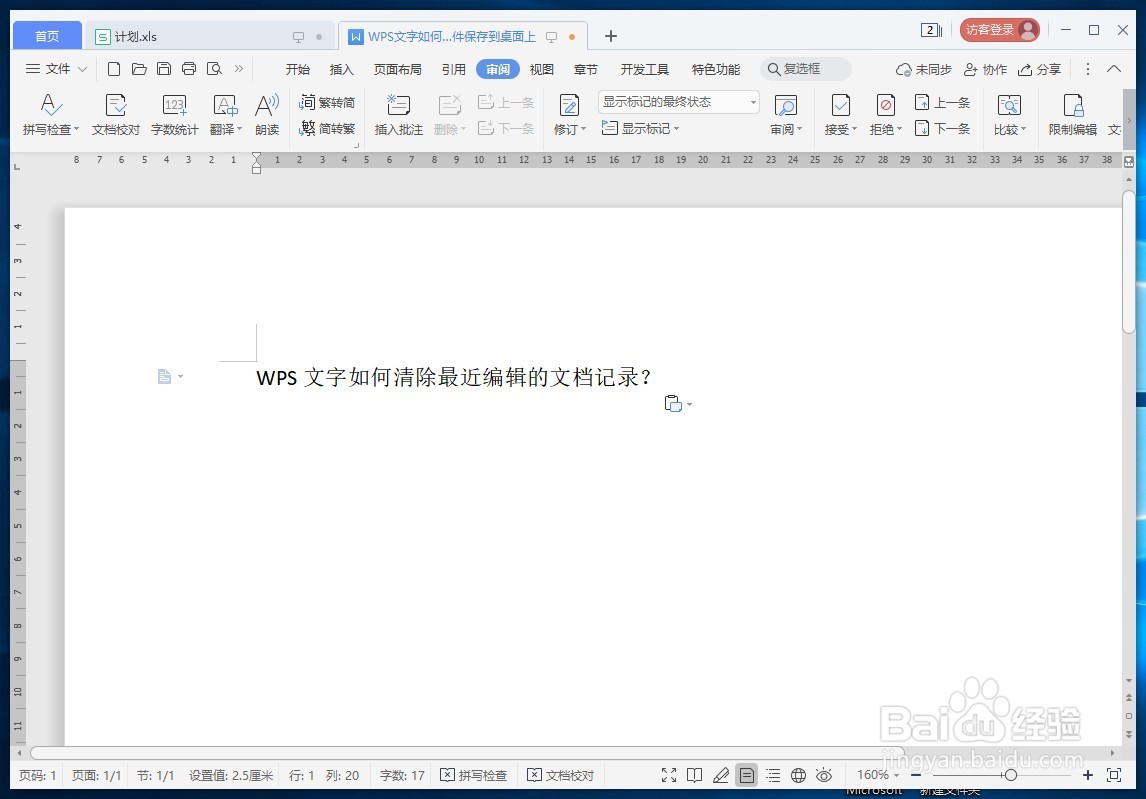Click the 朗读 read aloud icon
This screenshot has height=799, width=1146.
click(x=267, y=115)
